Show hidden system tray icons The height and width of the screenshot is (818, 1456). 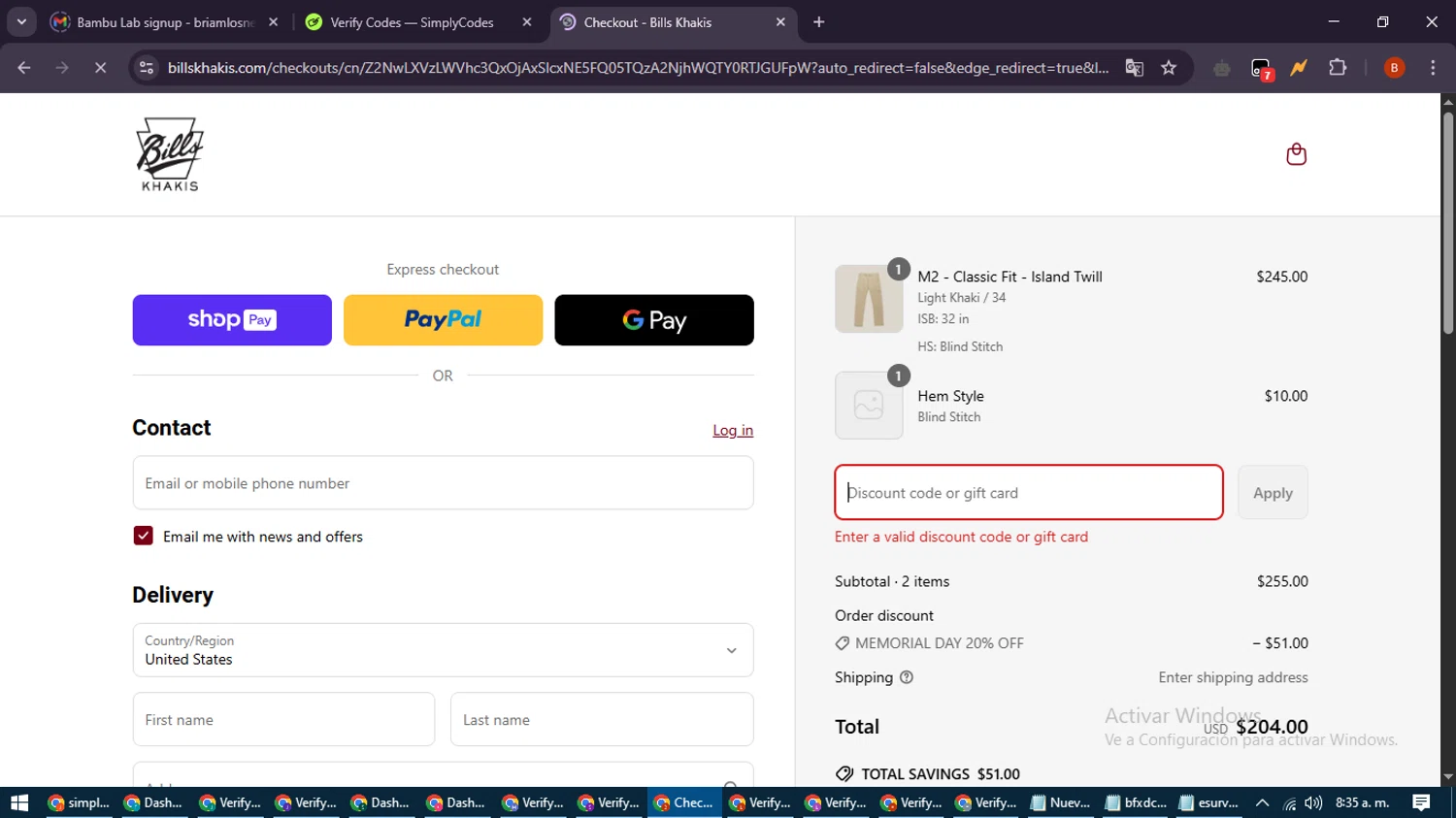coord(1262,802)
